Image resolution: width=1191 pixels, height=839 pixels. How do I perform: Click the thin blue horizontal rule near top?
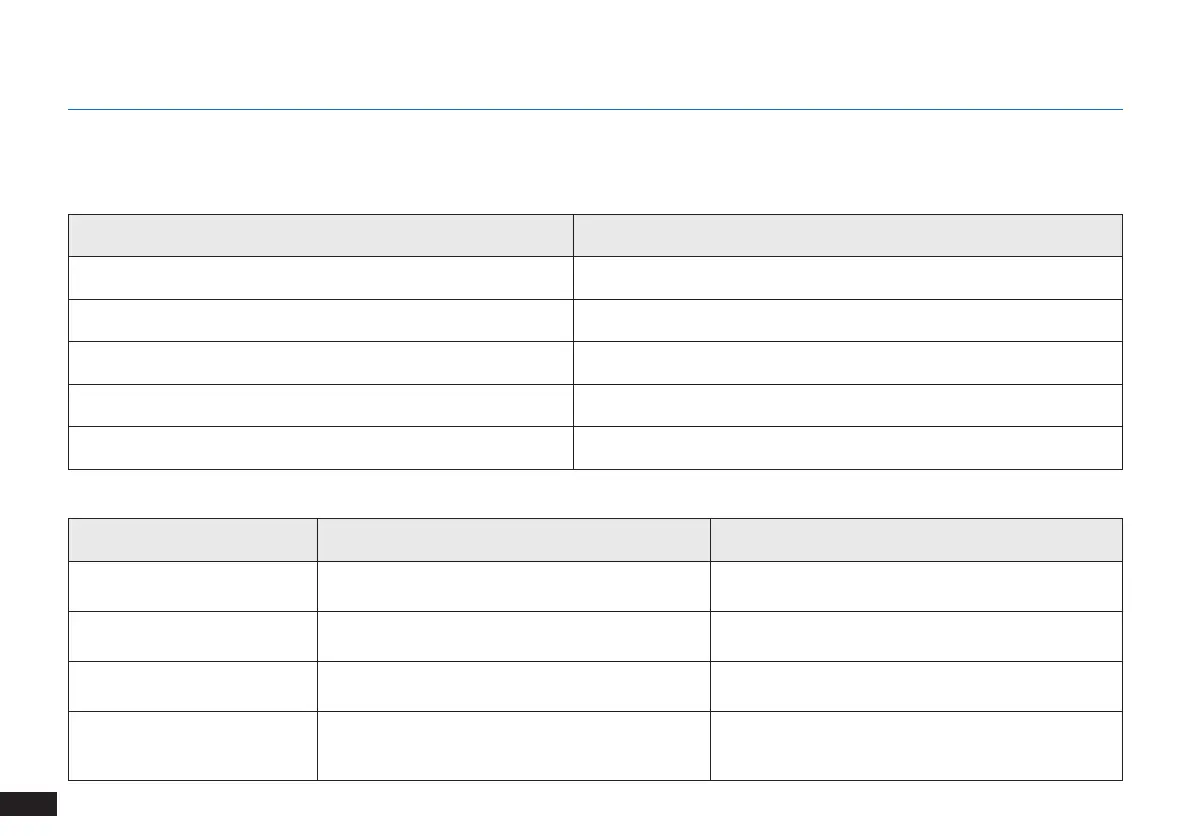tap(595, 109)
